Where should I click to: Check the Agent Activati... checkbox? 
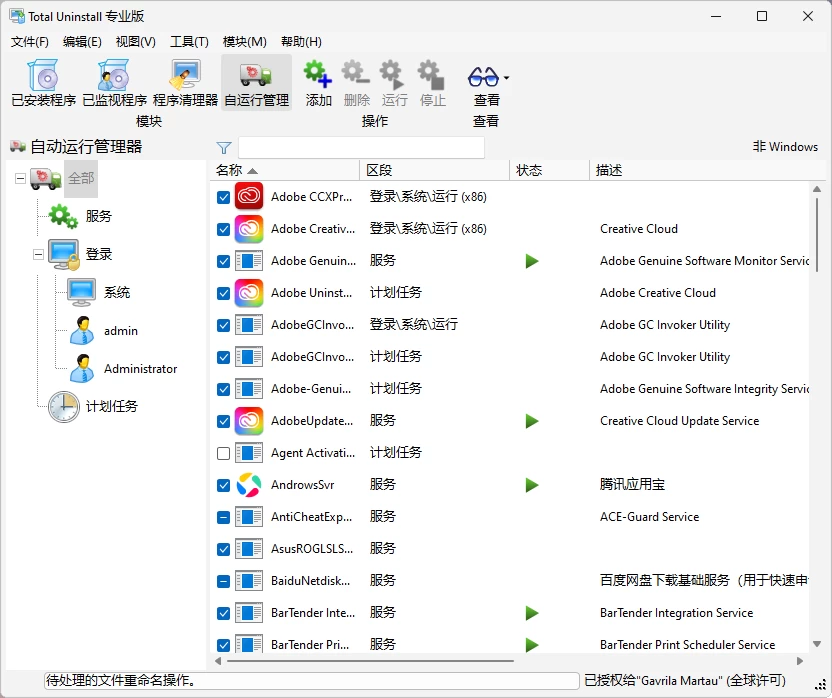pyautogui.click(x=223, y=453)
